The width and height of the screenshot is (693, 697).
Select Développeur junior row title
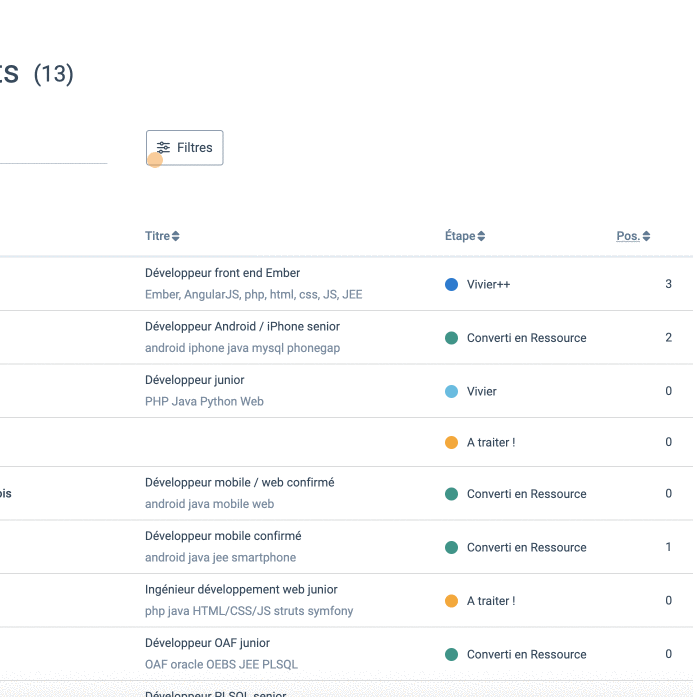[194, 380]
